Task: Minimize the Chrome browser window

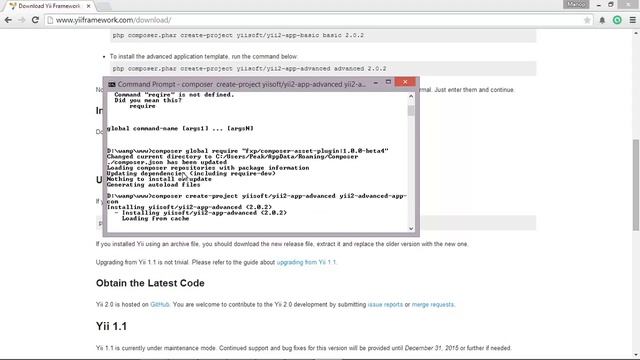Action: tap(598, 5)
